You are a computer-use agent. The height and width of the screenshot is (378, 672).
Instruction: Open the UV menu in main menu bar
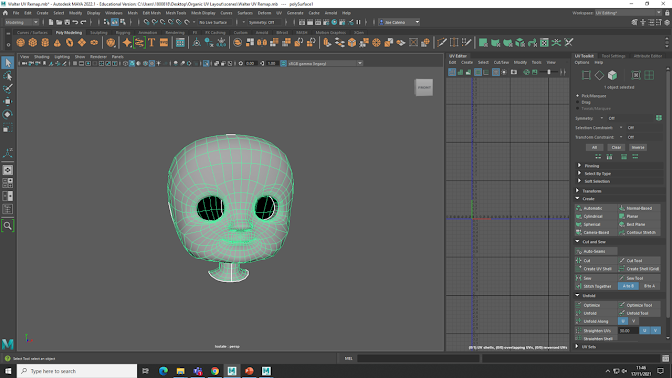279,13
